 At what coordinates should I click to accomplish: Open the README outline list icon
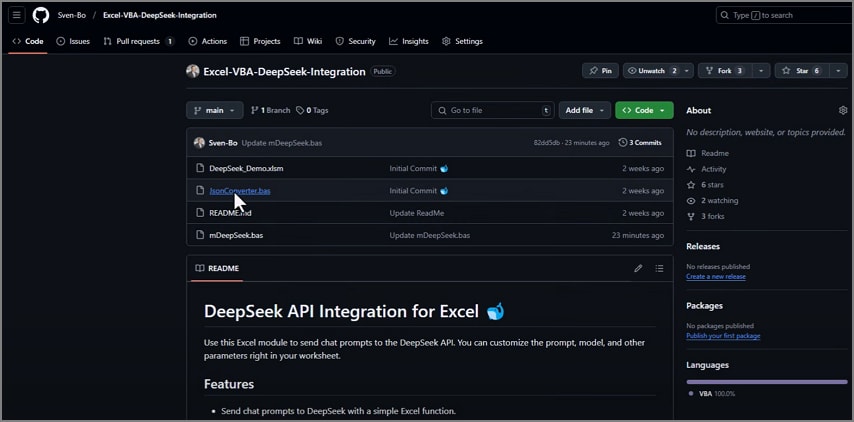click(659, 268)
